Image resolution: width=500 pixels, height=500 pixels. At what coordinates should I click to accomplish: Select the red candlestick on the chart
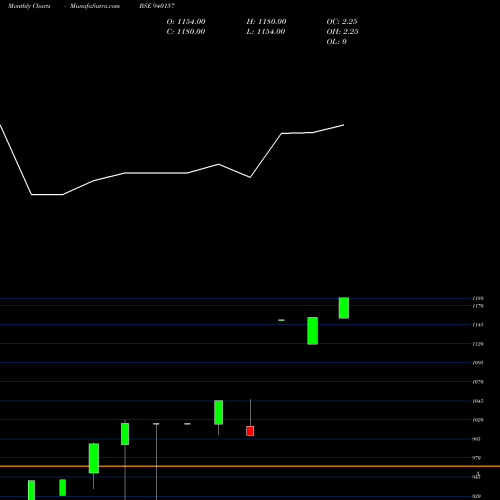click(x=250, y=431)
